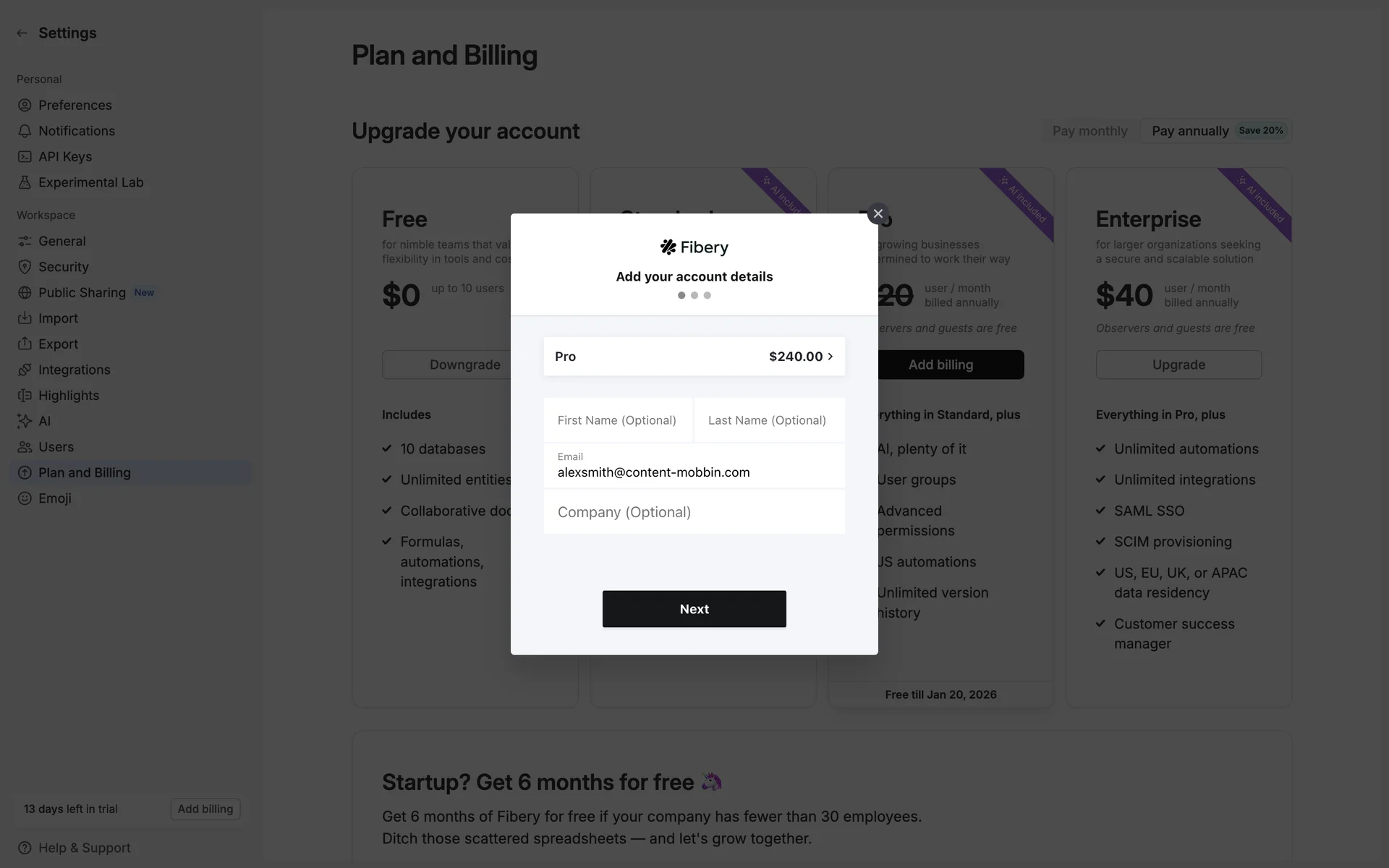This screenshot has width=1389, height=868.
Task: Click the First Name input field
Action: pyautogui.click(x=618, y=420)
